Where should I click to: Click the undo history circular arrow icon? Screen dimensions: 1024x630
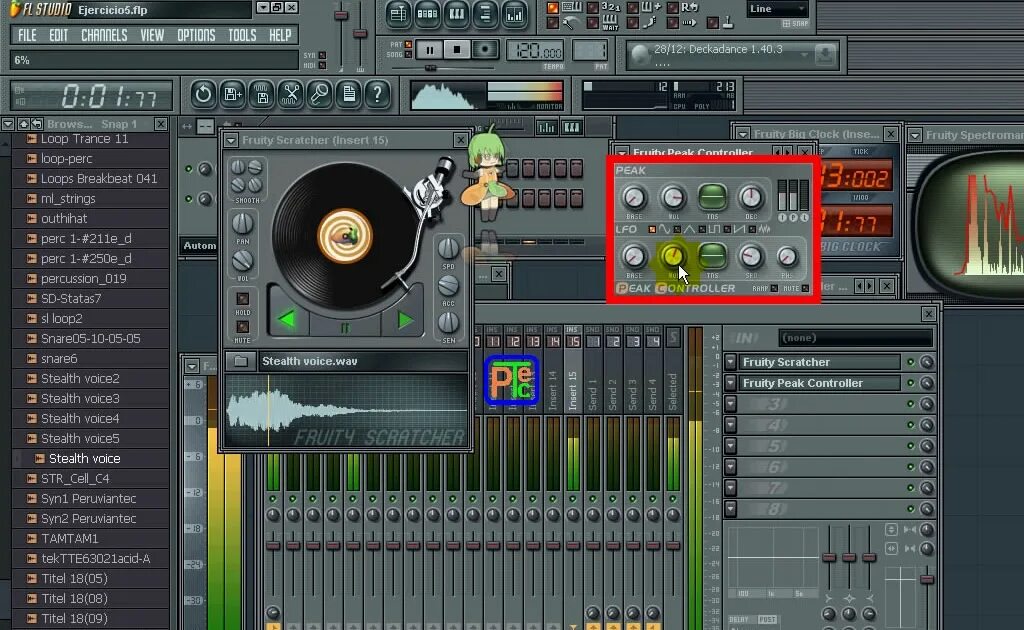pos(203,95)
